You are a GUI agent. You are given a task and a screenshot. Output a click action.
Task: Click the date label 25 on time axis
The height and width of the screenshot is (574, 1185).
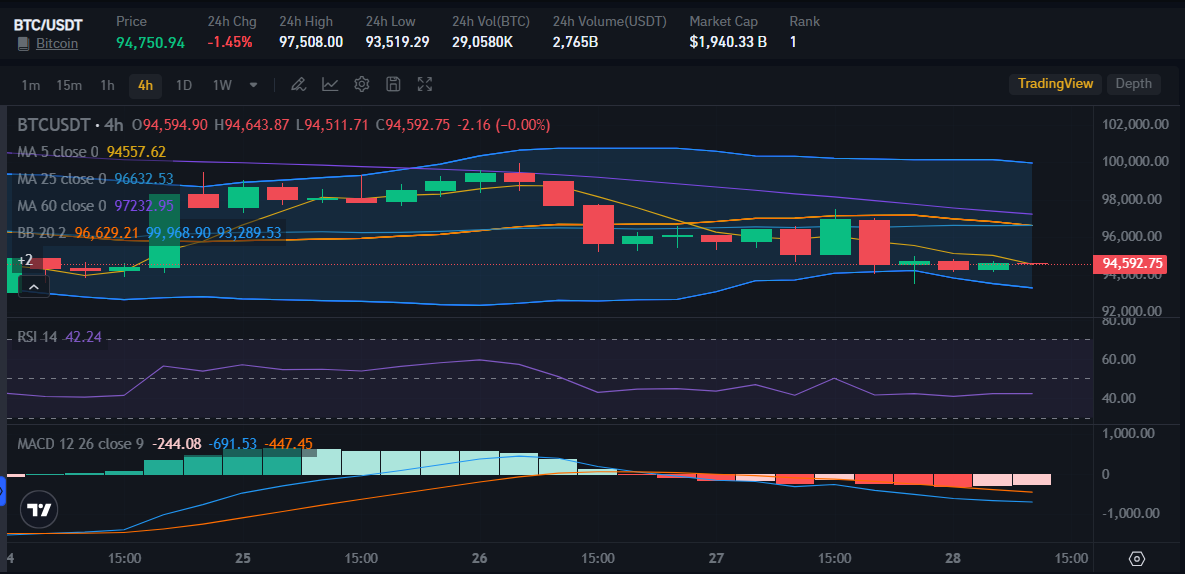click(x=243, y=559)
